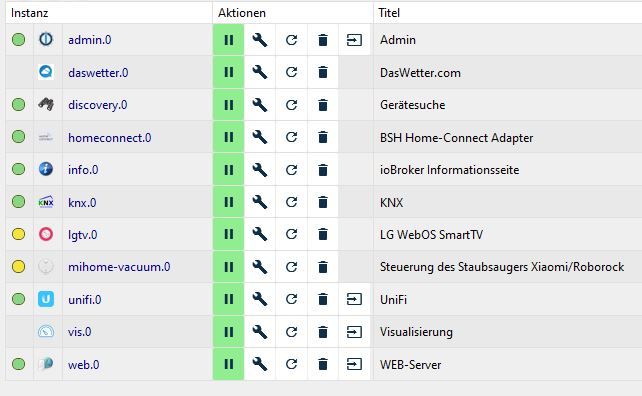Select the homeconnect.0 instance name
This screenshot has width=642, height=396.
[x=110, y=138]
